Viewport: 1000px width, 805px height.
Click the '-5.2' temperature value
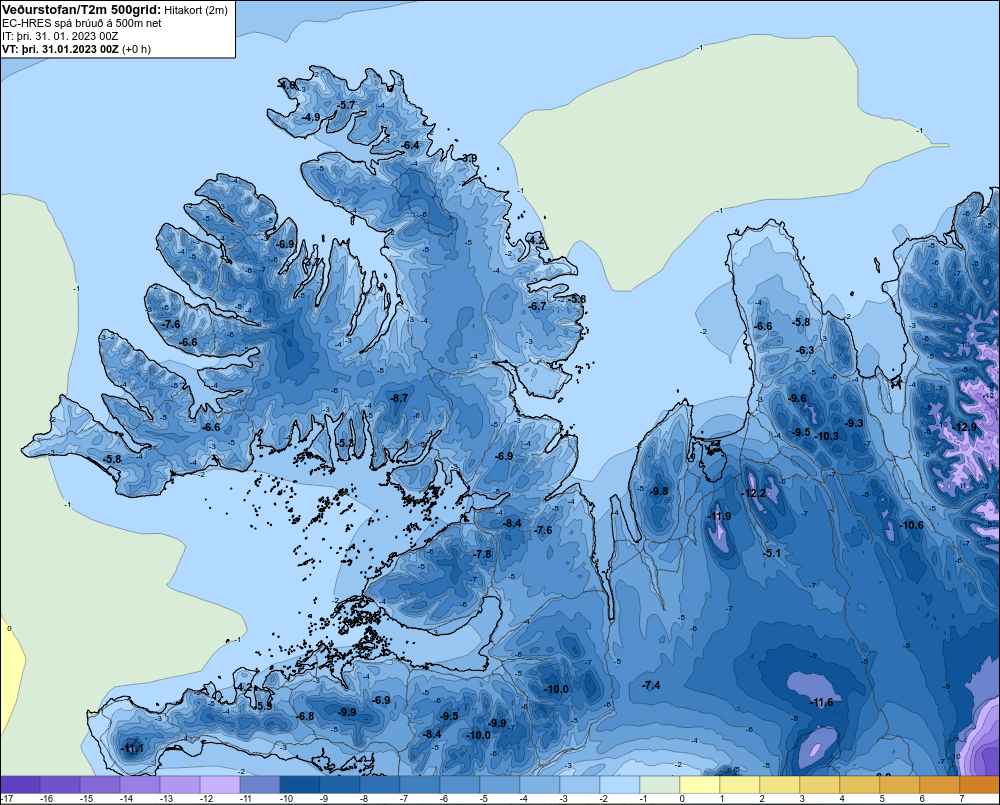(346, 443)
